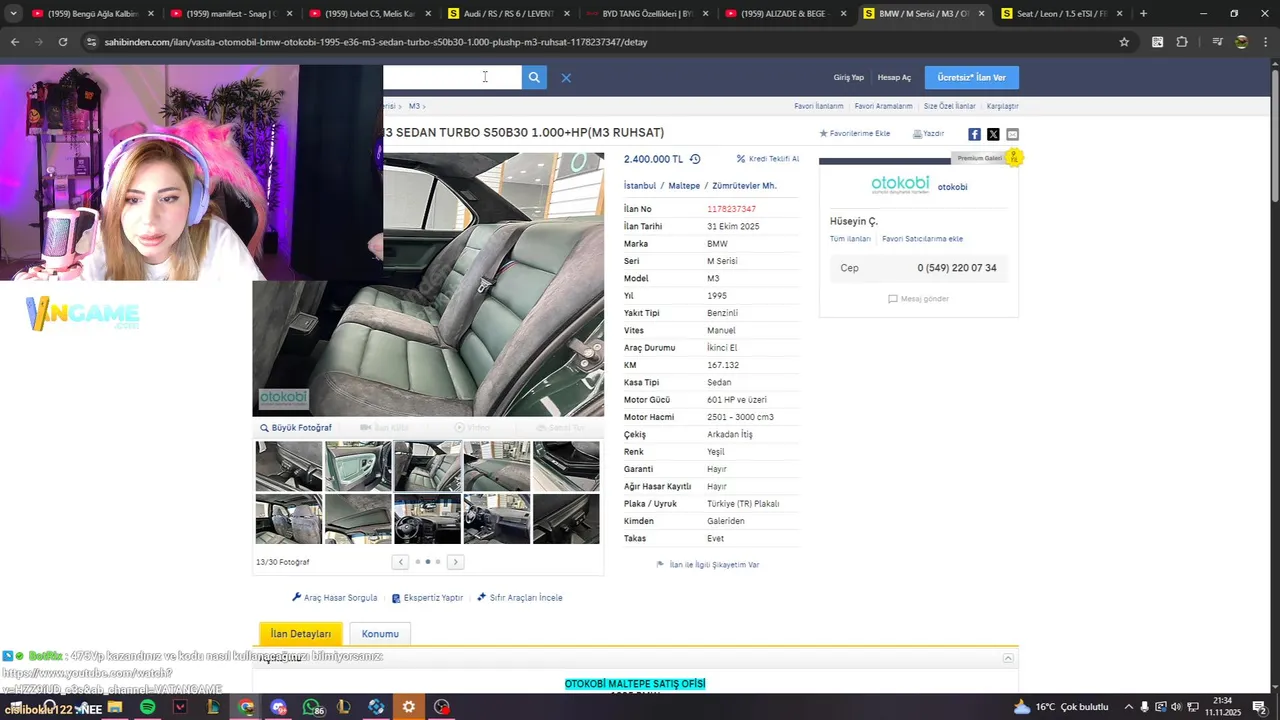Switch to the Seat Leon tab
1280x720 pixels.
pos(1061,14)
